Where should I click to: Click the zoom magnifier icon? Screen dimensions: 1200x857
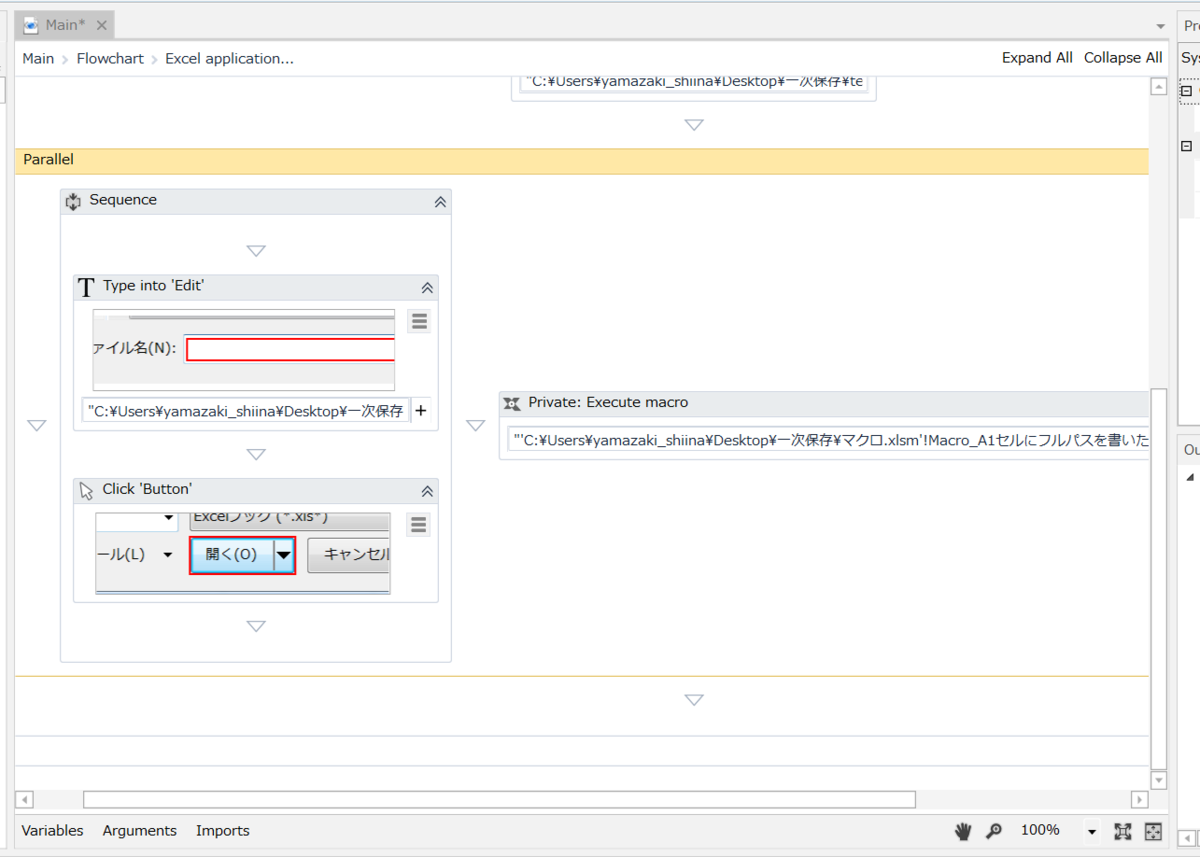(993, 831)
